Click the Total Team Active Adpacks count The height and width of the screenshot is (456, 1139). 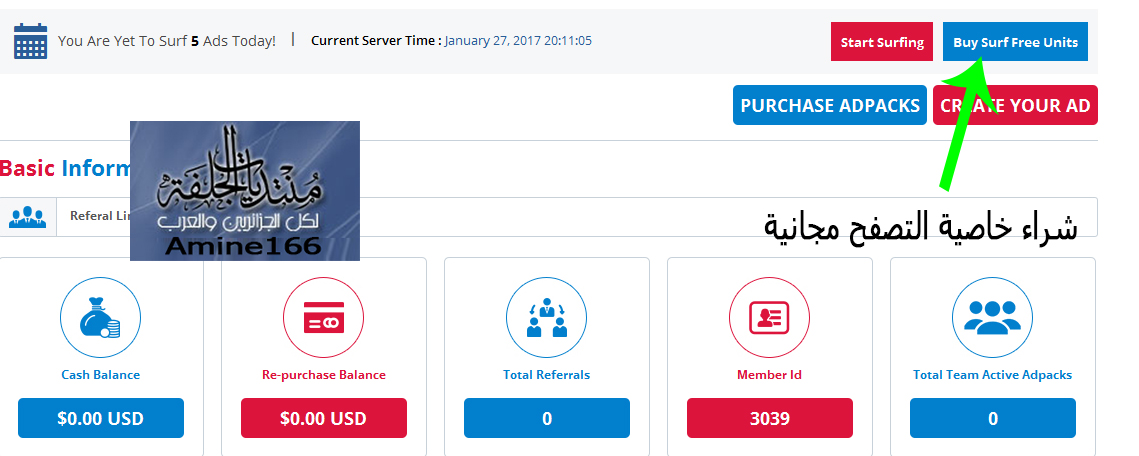pyautogui.click(x=993, y=418)
